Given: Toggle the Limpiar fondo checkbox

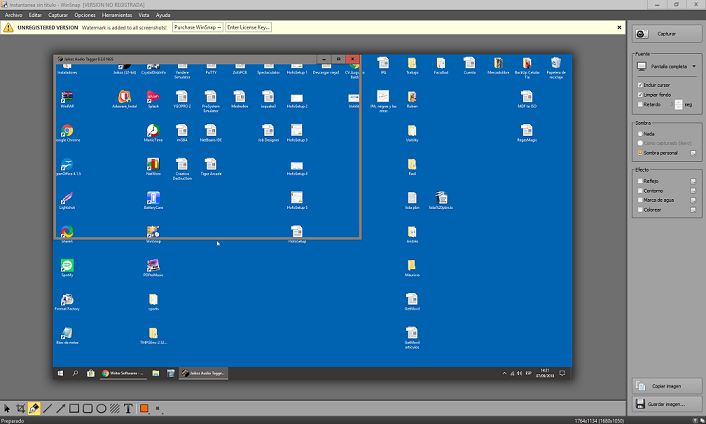Looking at the screenshot, I should 640,95.
